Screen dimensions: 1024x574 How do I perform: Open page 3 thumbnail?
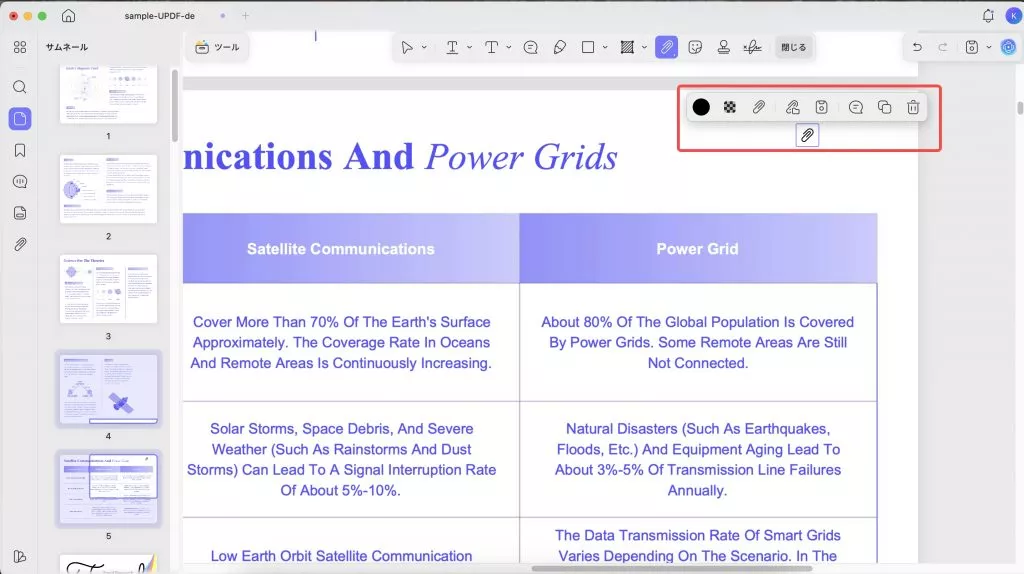[108, 289]
